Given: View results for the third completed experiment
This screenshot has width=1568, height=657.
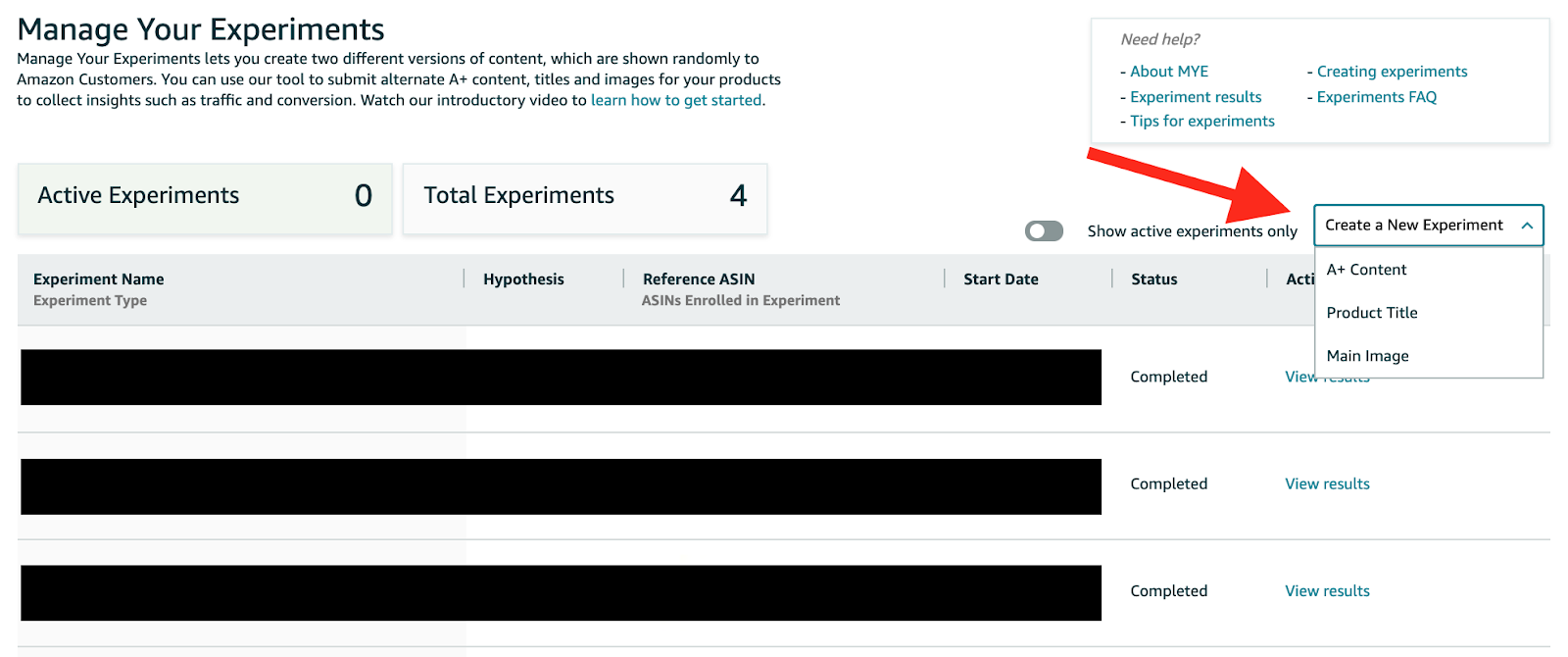Looking at the screenshot, I should (x=1327, y=591).
